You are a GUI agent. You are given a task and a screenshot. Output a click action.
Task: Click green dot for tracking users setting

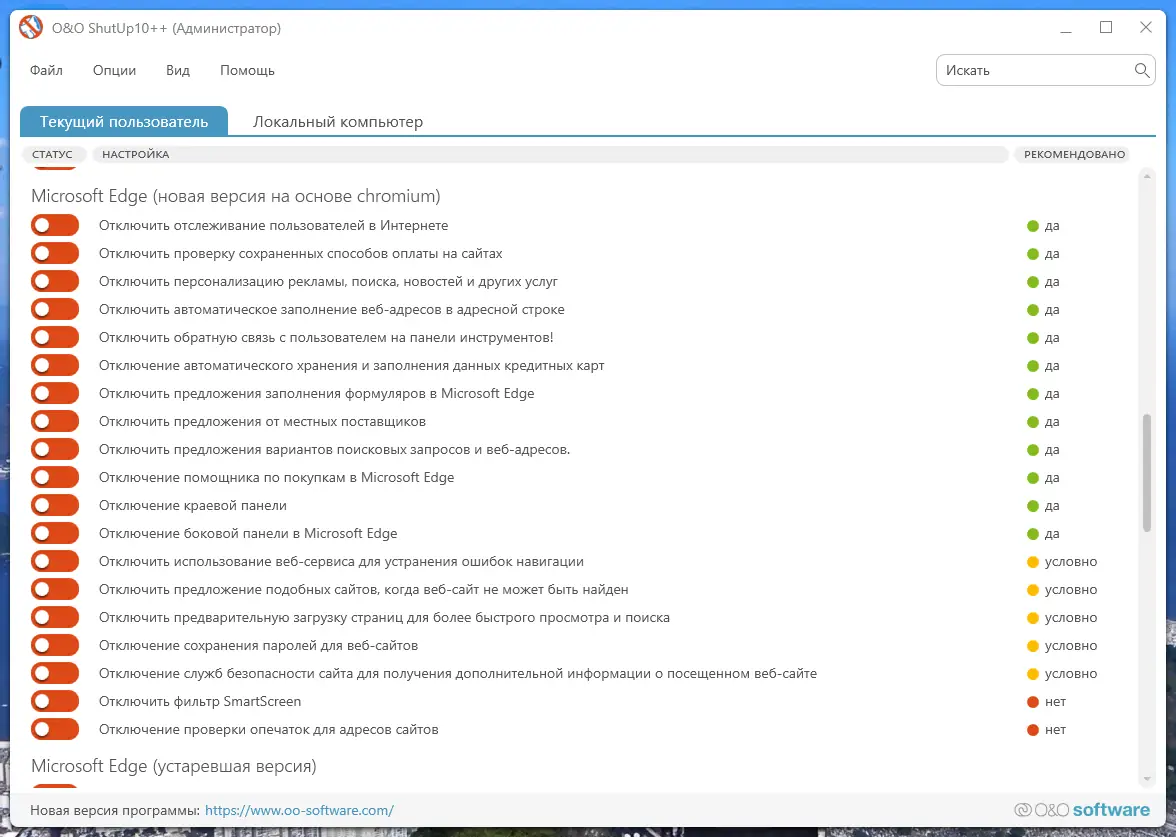click(1033, 226)
